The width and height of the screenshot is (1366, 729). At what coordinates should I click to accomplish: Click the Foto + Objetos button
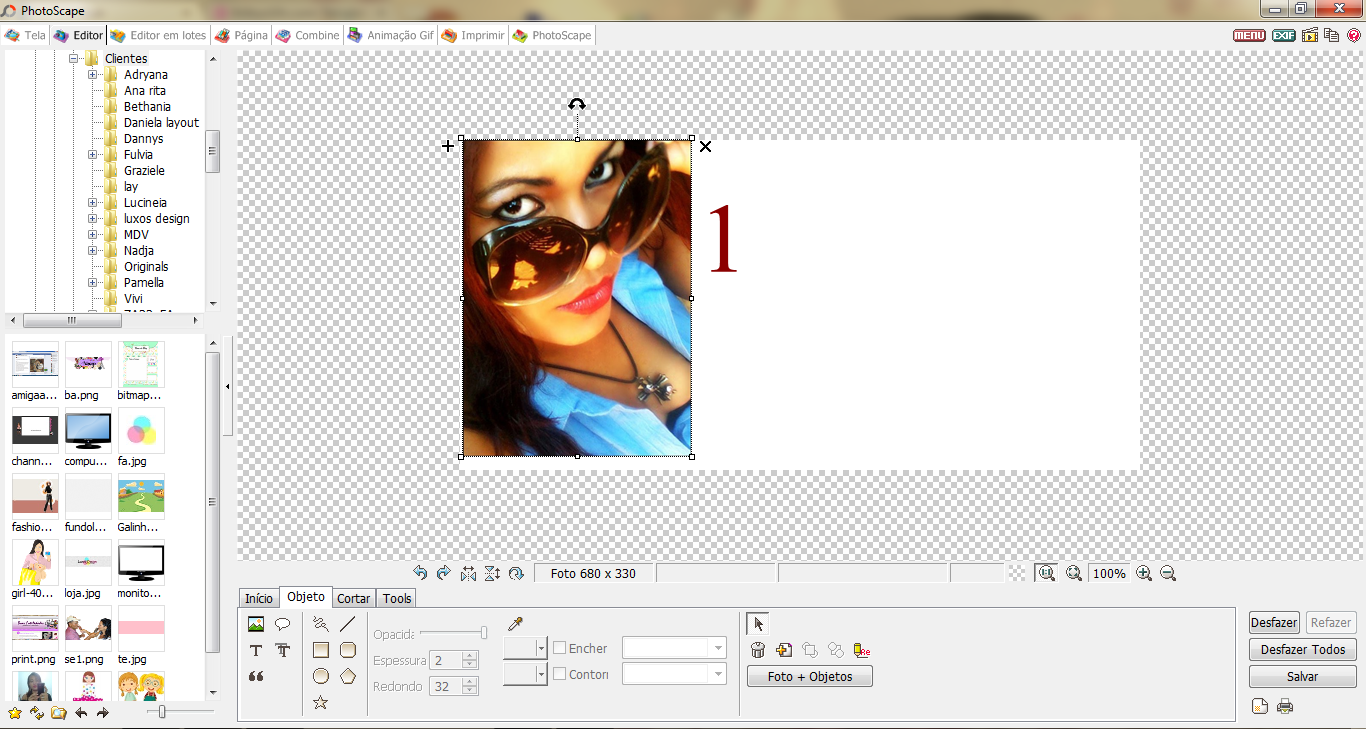pyautogui.click(x=810, y=677)
